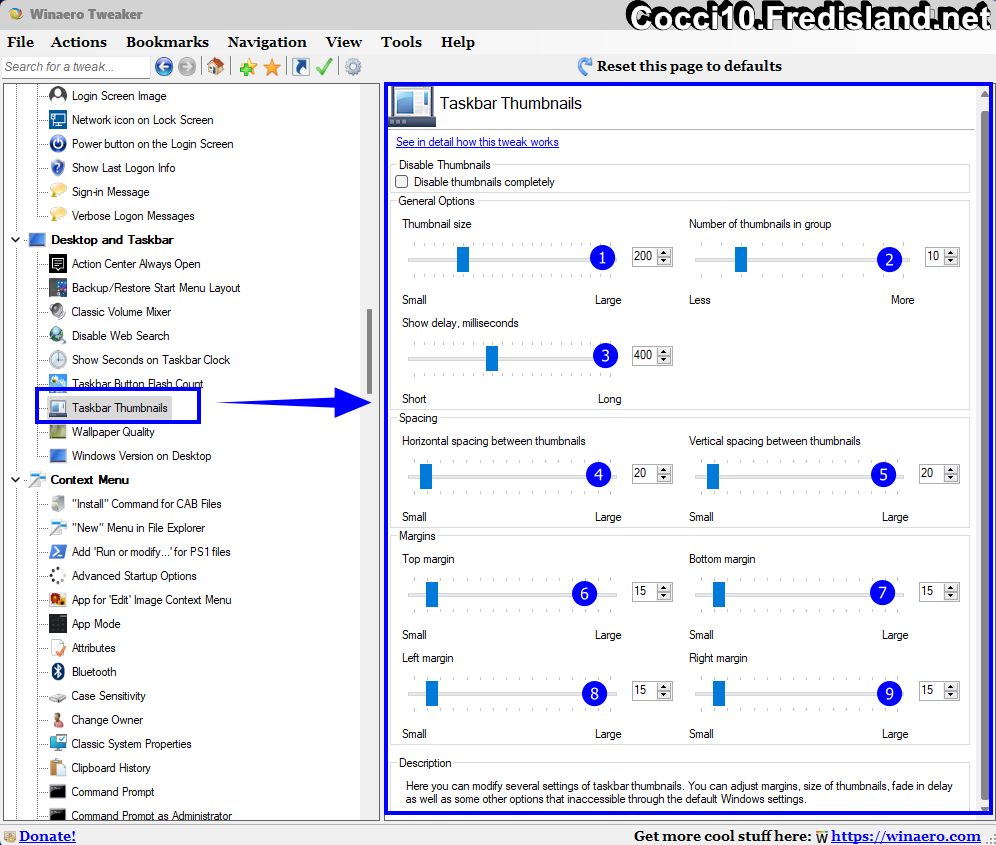996x845 pixels.
Task: Open the Help menu
Action: click(x=458, y=42)
